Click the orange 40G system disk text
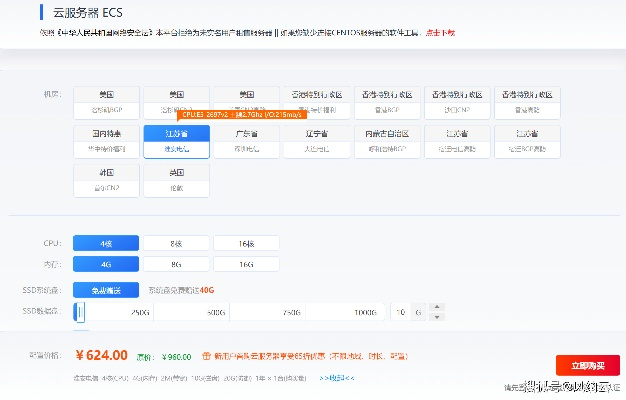 click(207, 290)
